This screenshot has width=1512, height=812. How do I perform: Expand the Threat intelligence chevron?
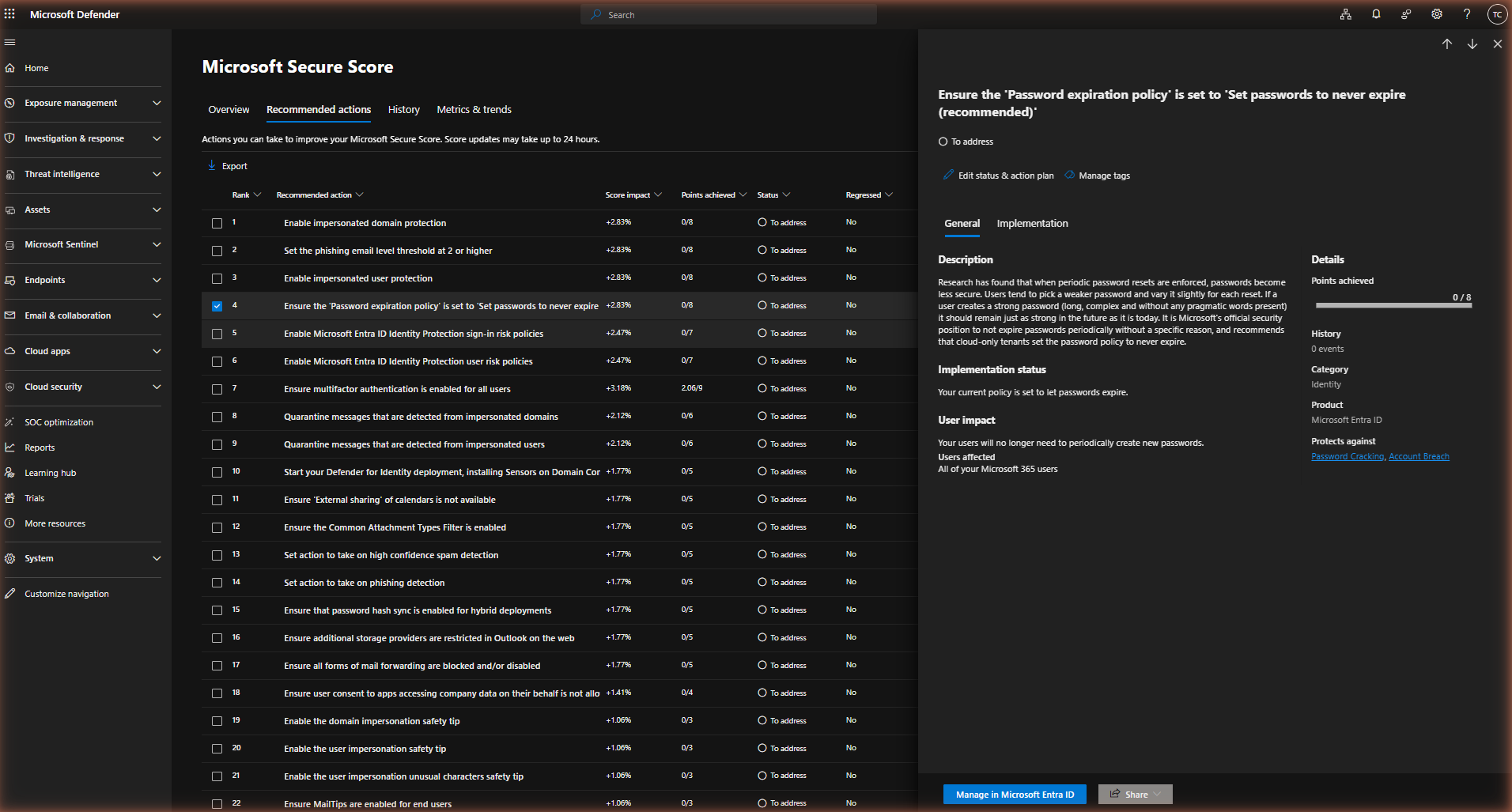coord(157,174)
